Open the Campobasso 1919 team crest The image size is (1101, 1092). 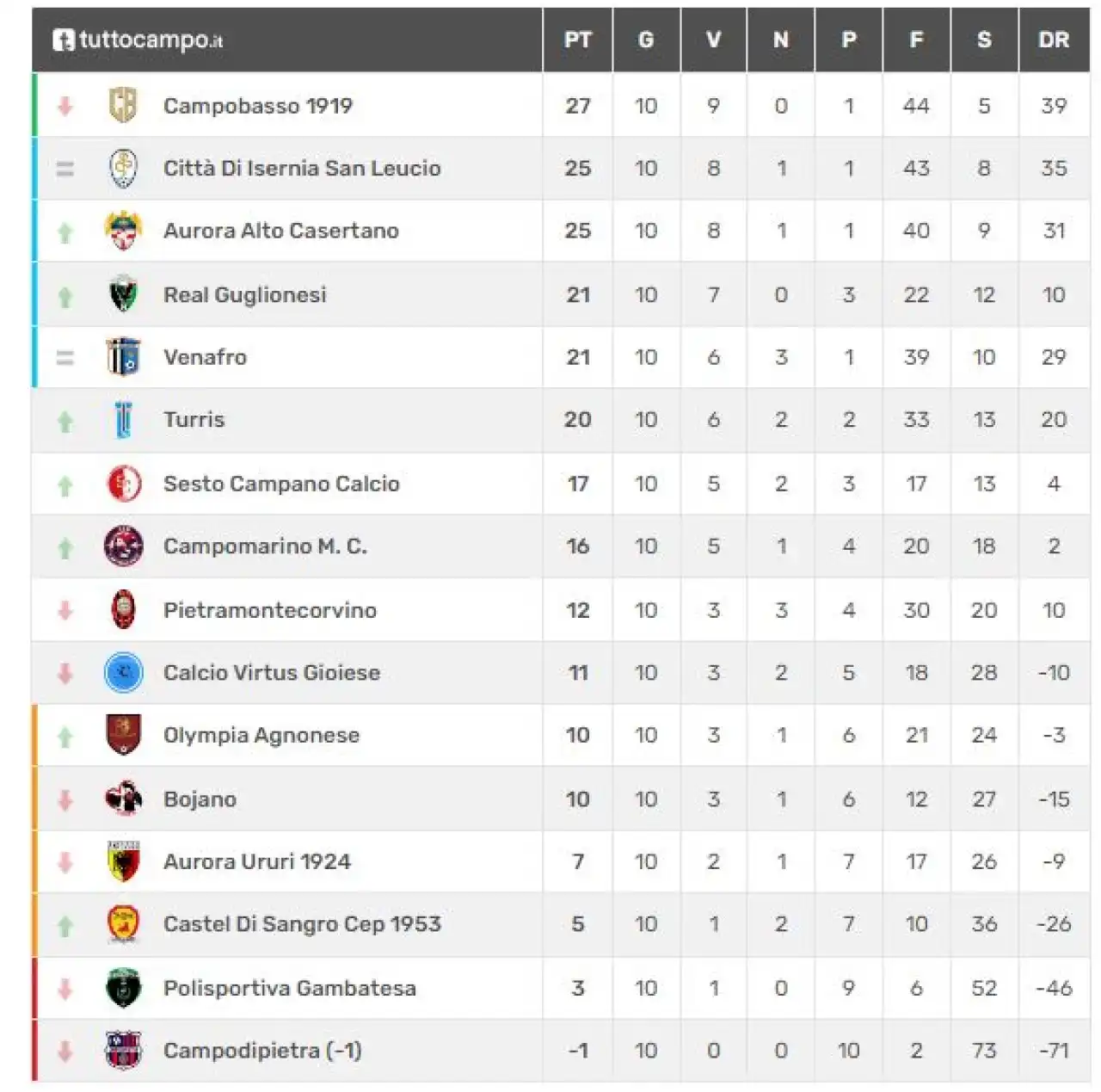(123, 105)
